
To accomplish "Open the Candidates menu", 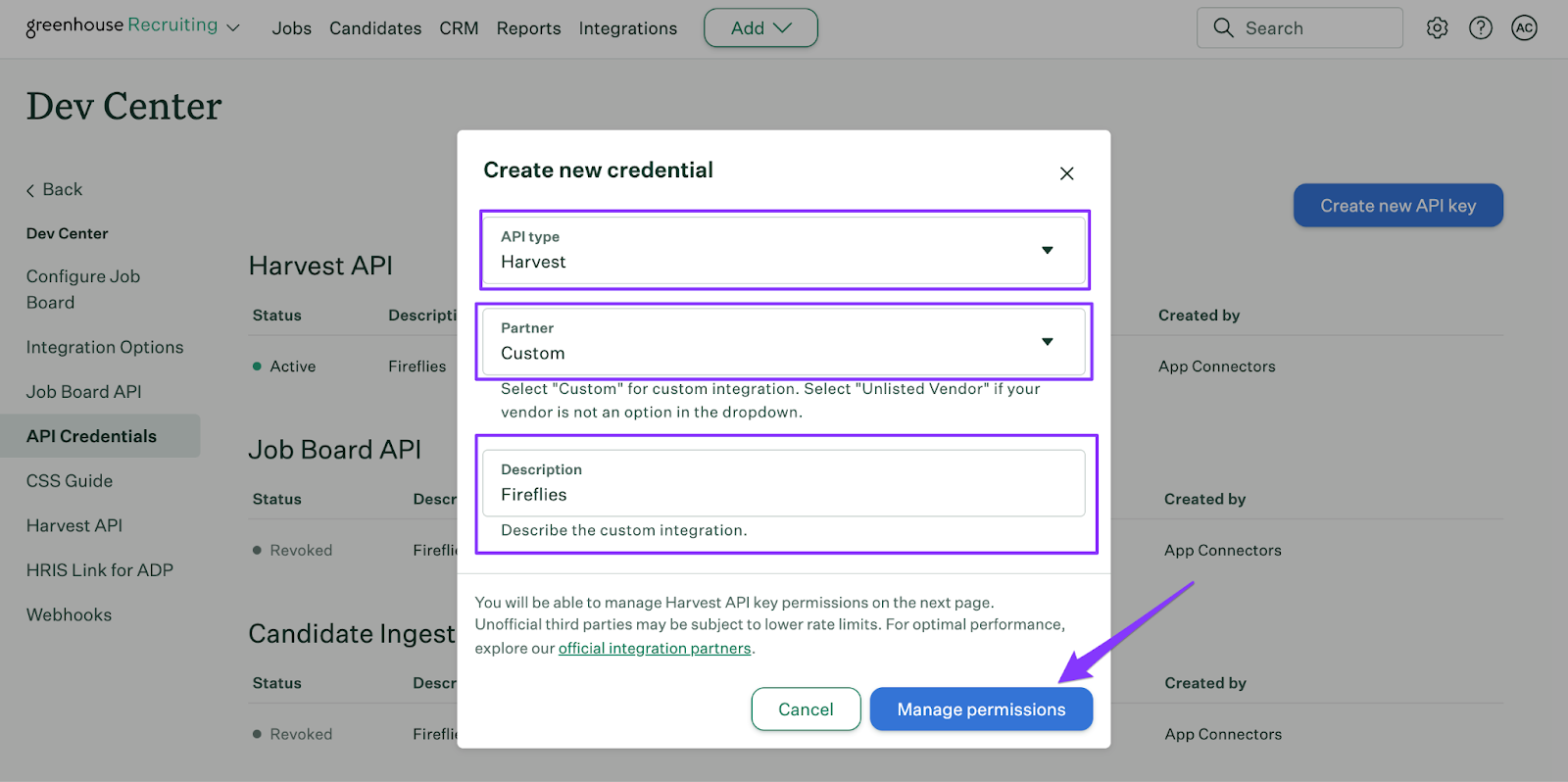I will point(375,28).
